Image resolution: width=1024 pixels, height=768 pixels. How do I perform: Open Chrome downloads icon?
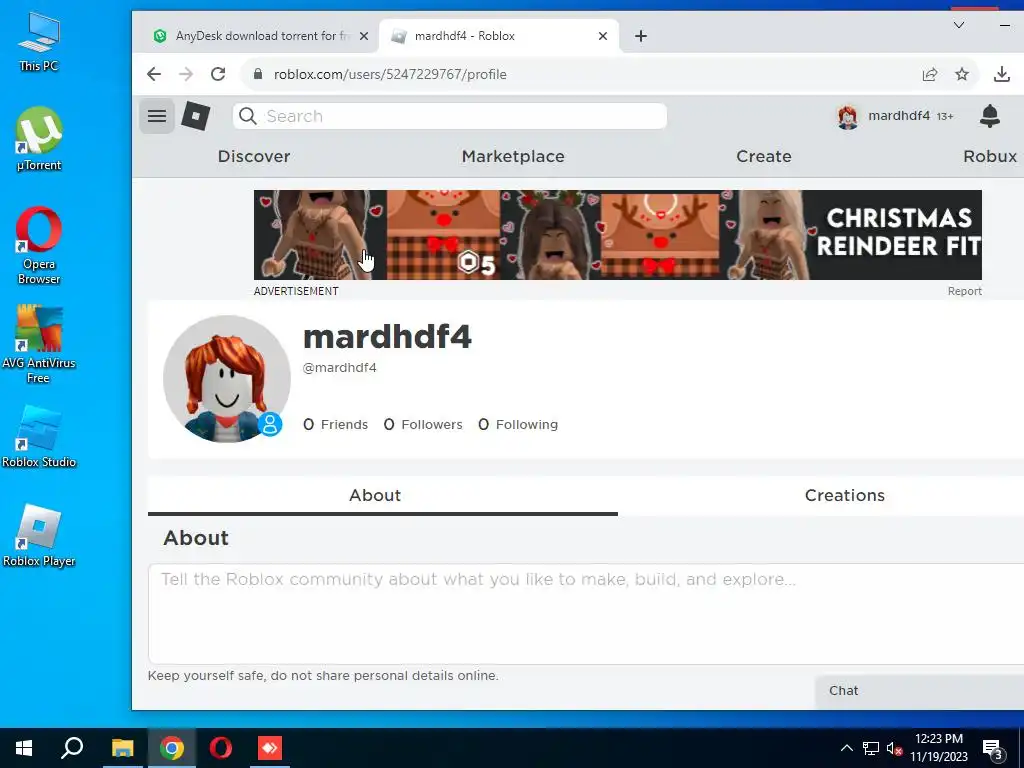(x=1001, y=74)
